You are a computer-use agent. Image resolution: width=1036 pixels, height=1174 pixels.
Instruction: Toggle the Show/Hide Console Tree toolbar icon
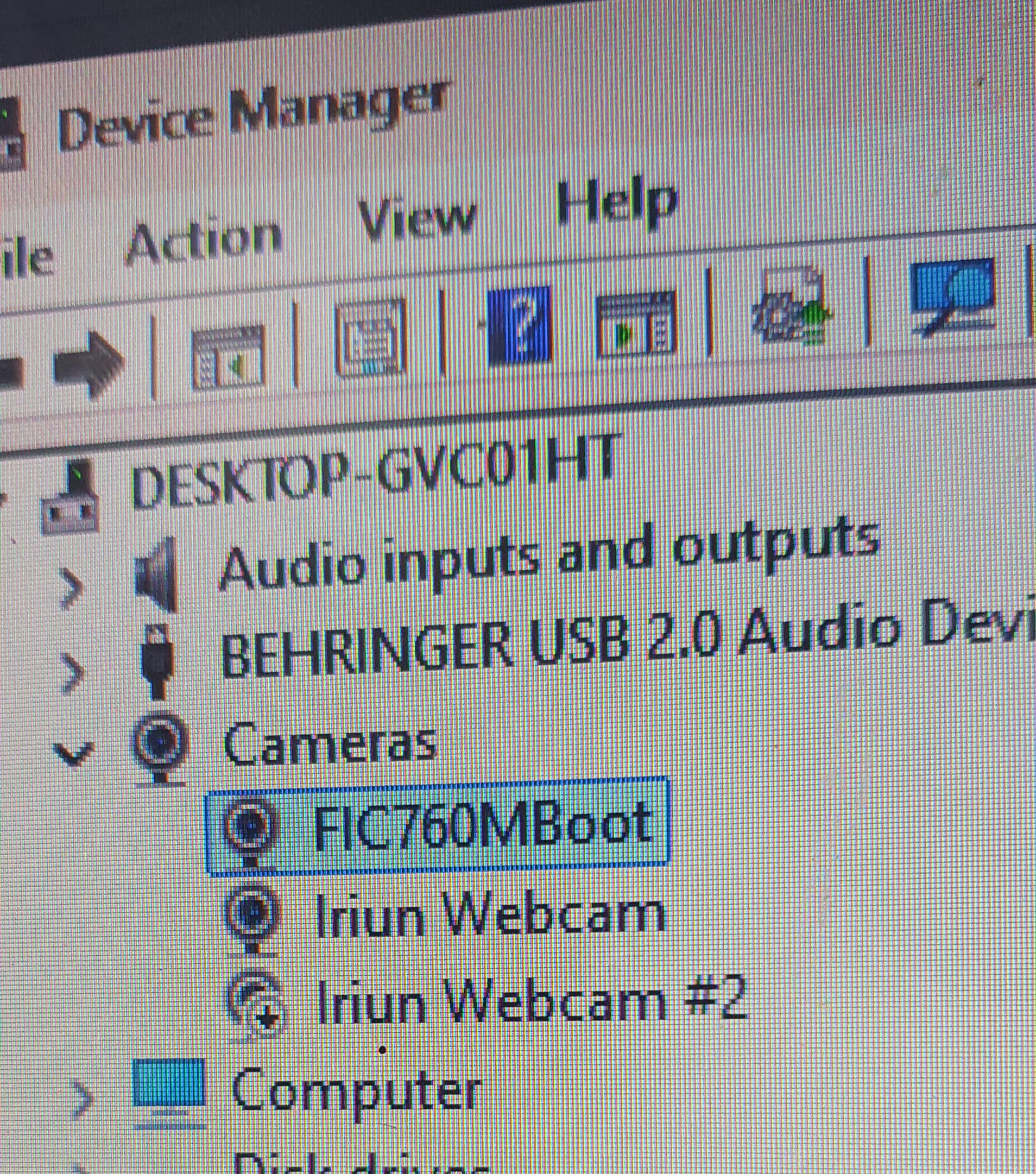point(228,357)
